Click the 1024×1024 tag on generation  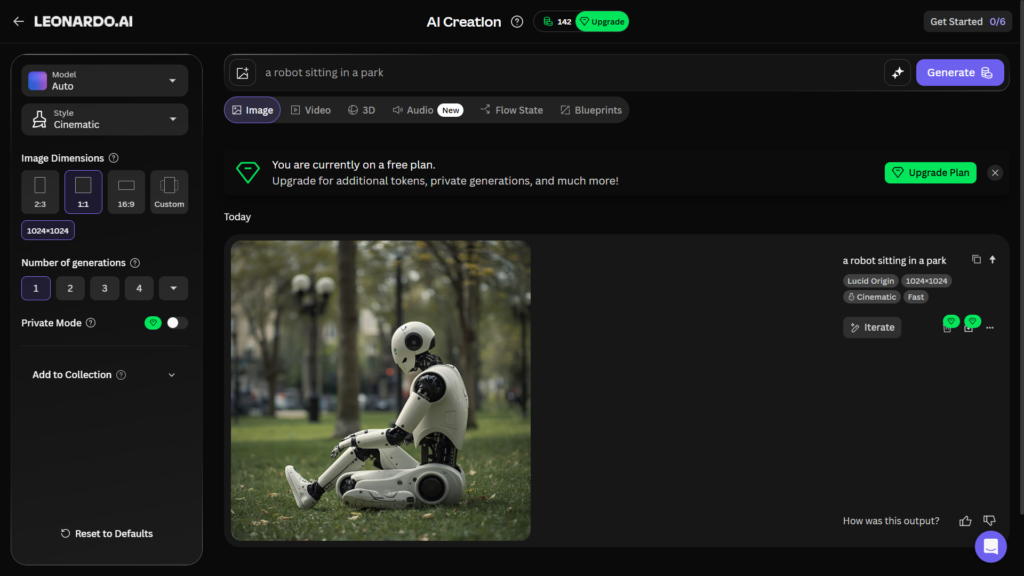pos(926,281)
